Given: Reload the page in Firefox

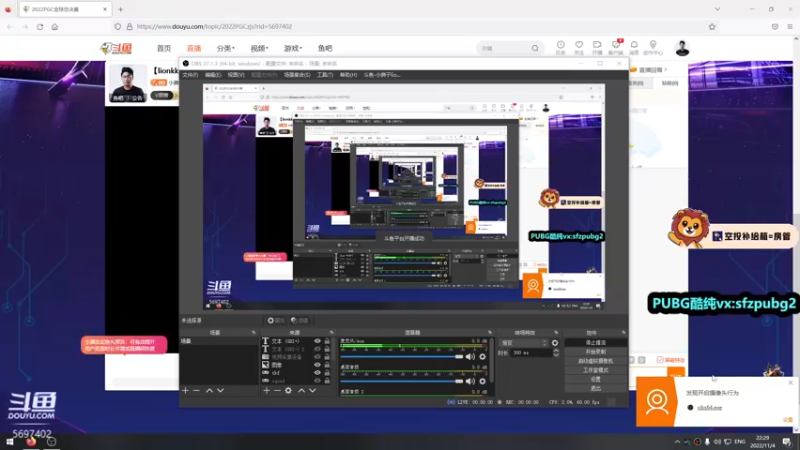Looking at the screenshot, I should point(40,27).
